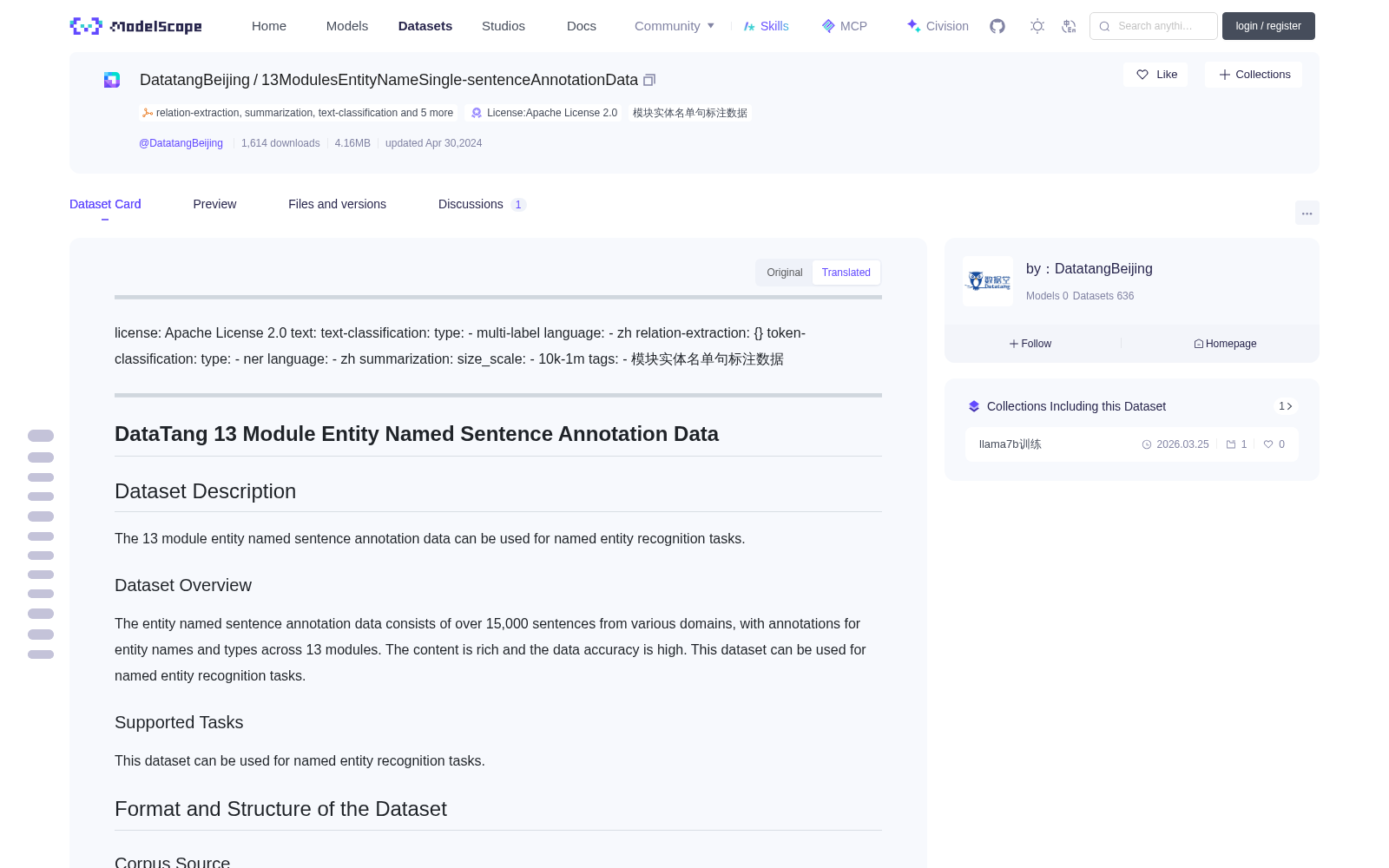Click the clock icon beside 2026.03.25
The height and width of the screenshot is (868, 1389).
click(1147, 444)
